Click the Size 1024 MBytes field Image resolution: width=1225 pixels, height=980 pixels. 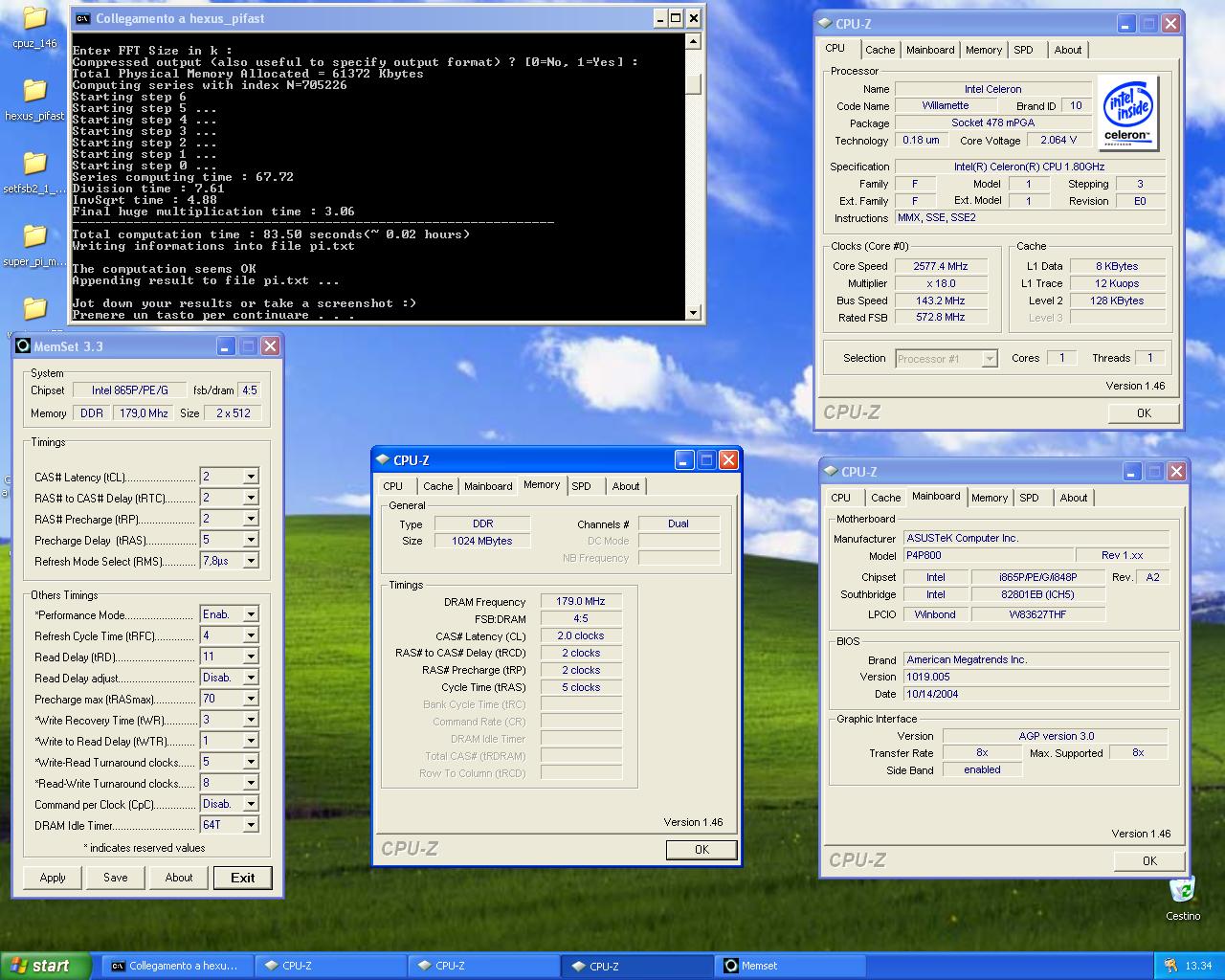pos(482,541)
